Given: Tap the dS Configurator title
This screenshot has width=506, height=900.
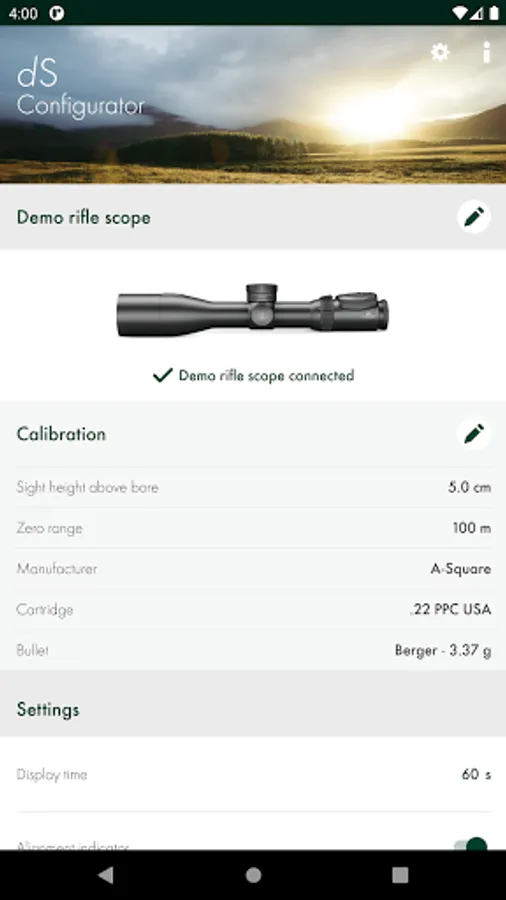Looking at the screenshot, I should (80, 90).
